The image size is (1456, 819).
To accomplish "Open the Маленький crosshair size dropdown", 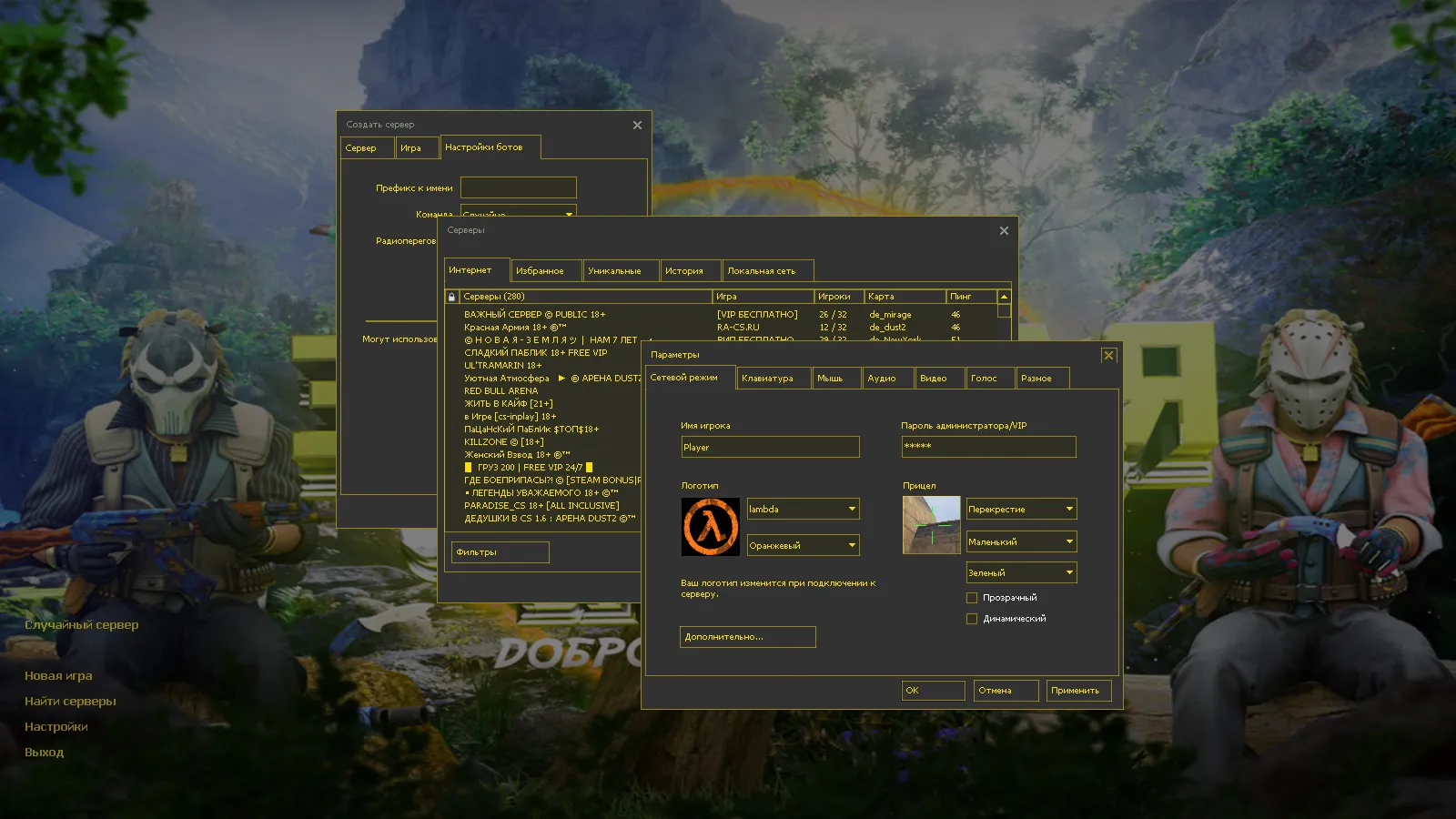I will 1021,542.
